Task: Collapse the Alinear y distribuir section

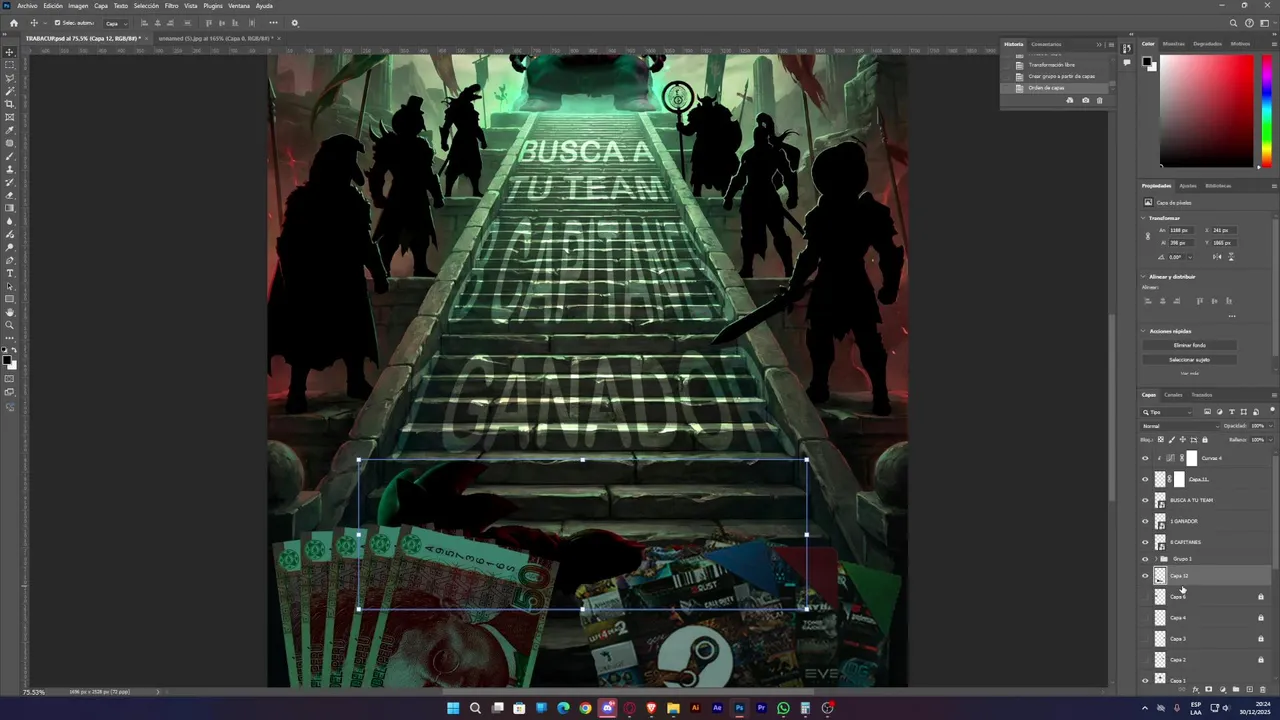Action: pos(1144,277)
